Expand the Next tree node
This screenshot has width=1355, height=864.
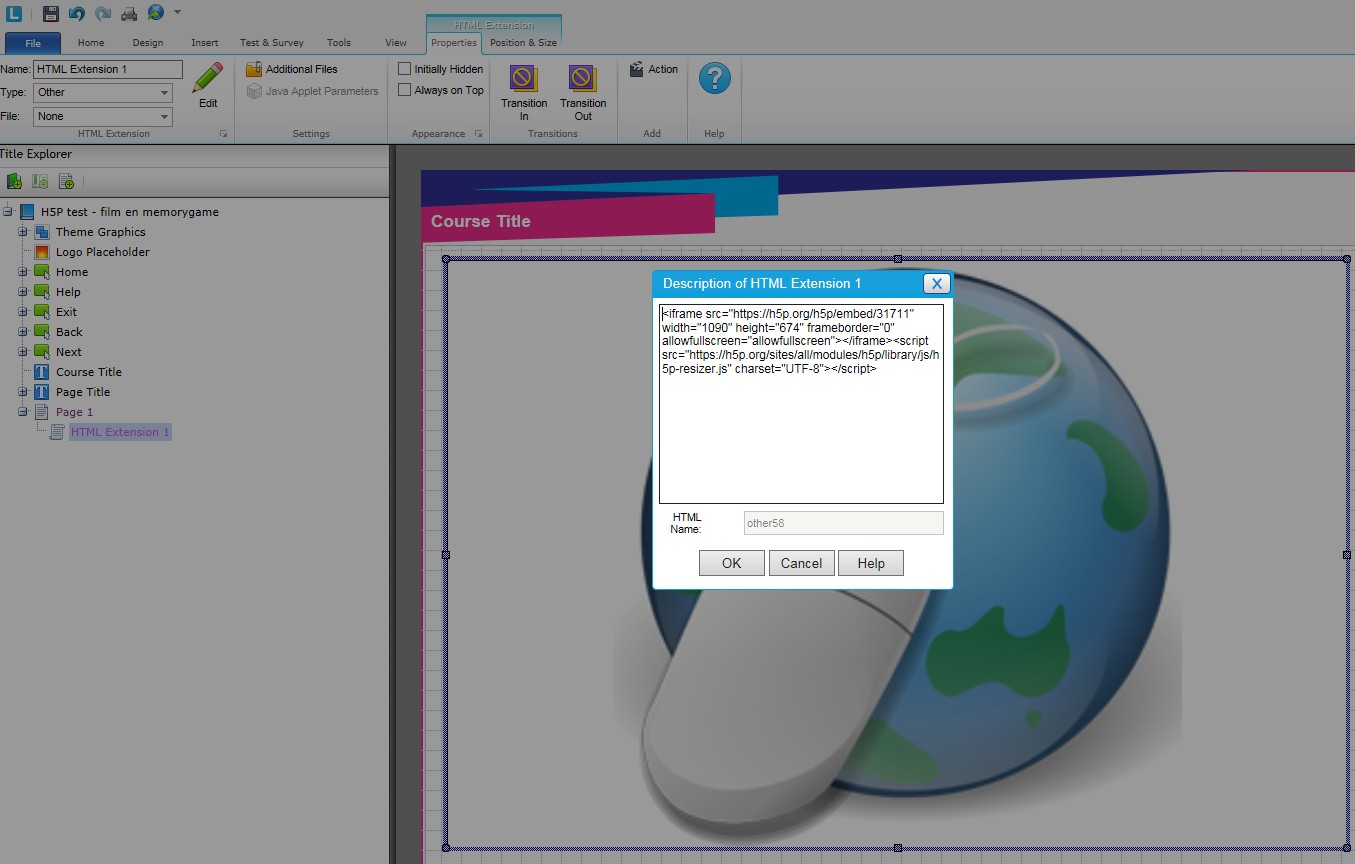23,352
